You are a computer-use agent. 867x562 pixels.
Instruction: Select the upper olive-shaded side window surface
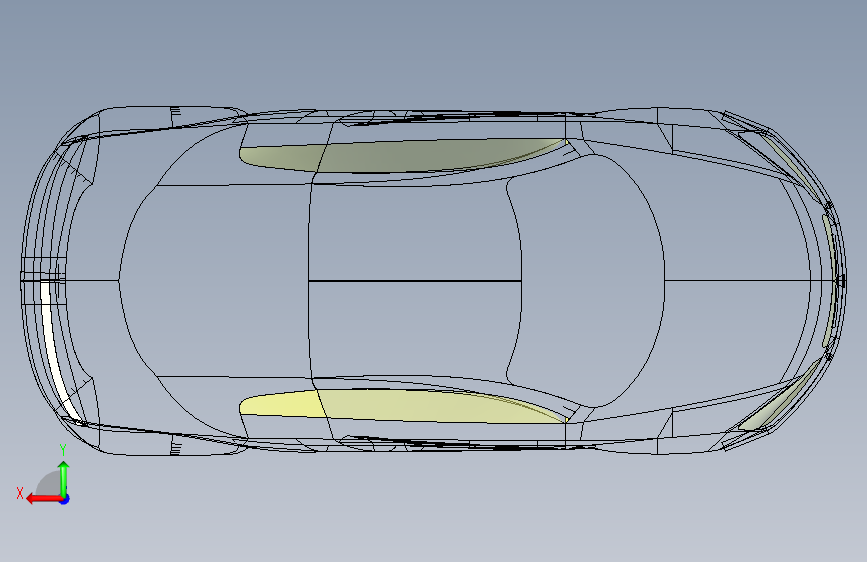(404, 155)
